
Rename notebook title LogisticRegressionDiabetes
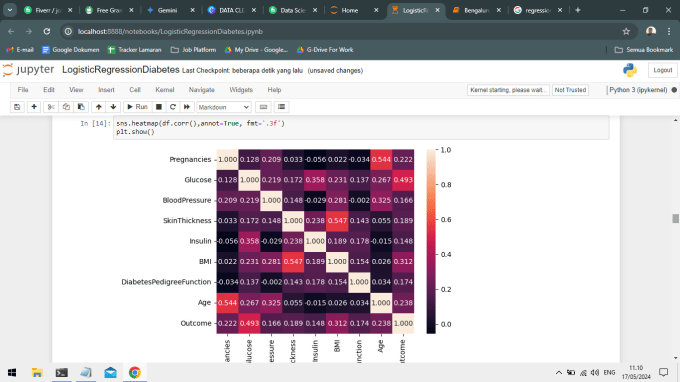tap(121, 70)
